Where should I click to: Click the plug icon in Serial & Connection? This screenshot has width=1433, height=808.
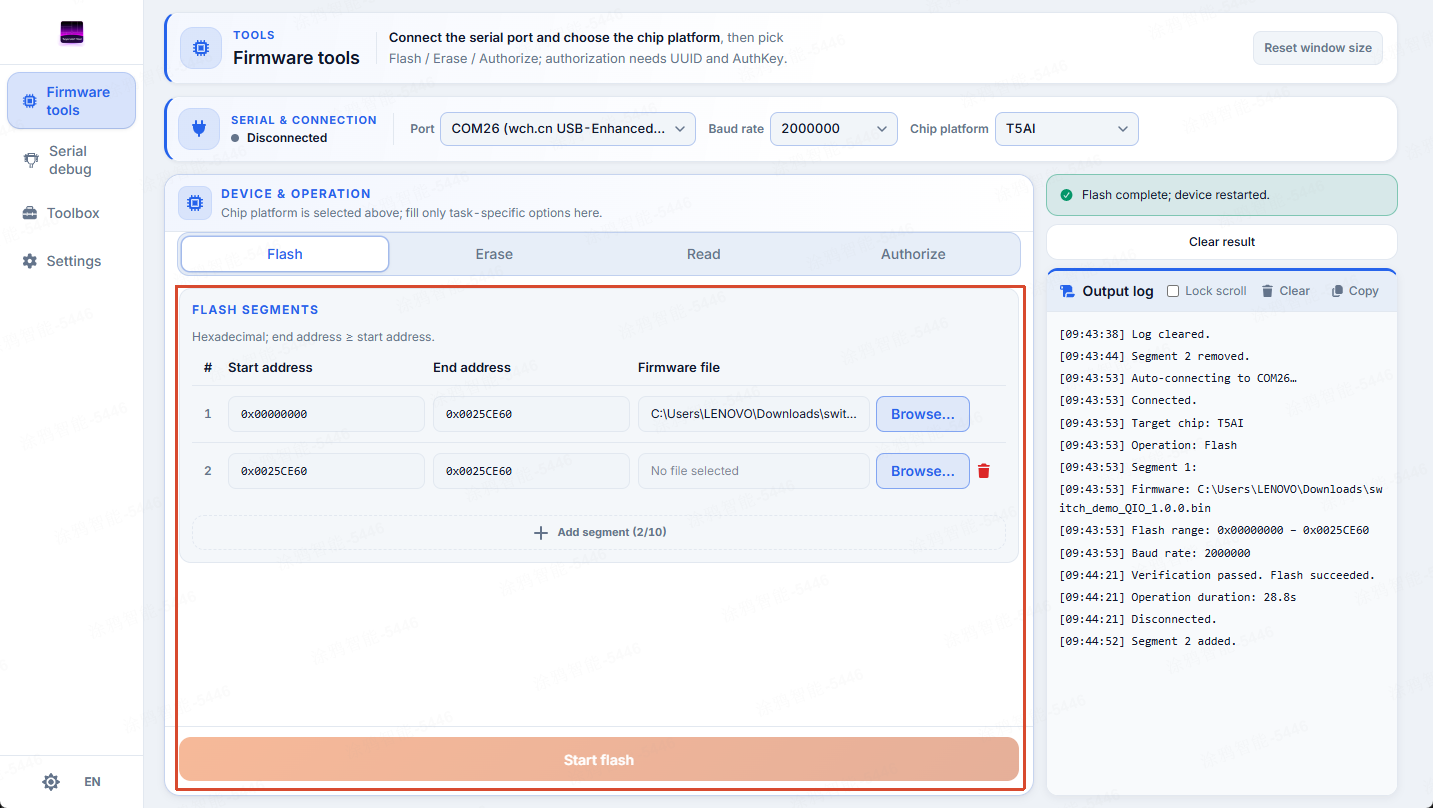click(199, 129)
